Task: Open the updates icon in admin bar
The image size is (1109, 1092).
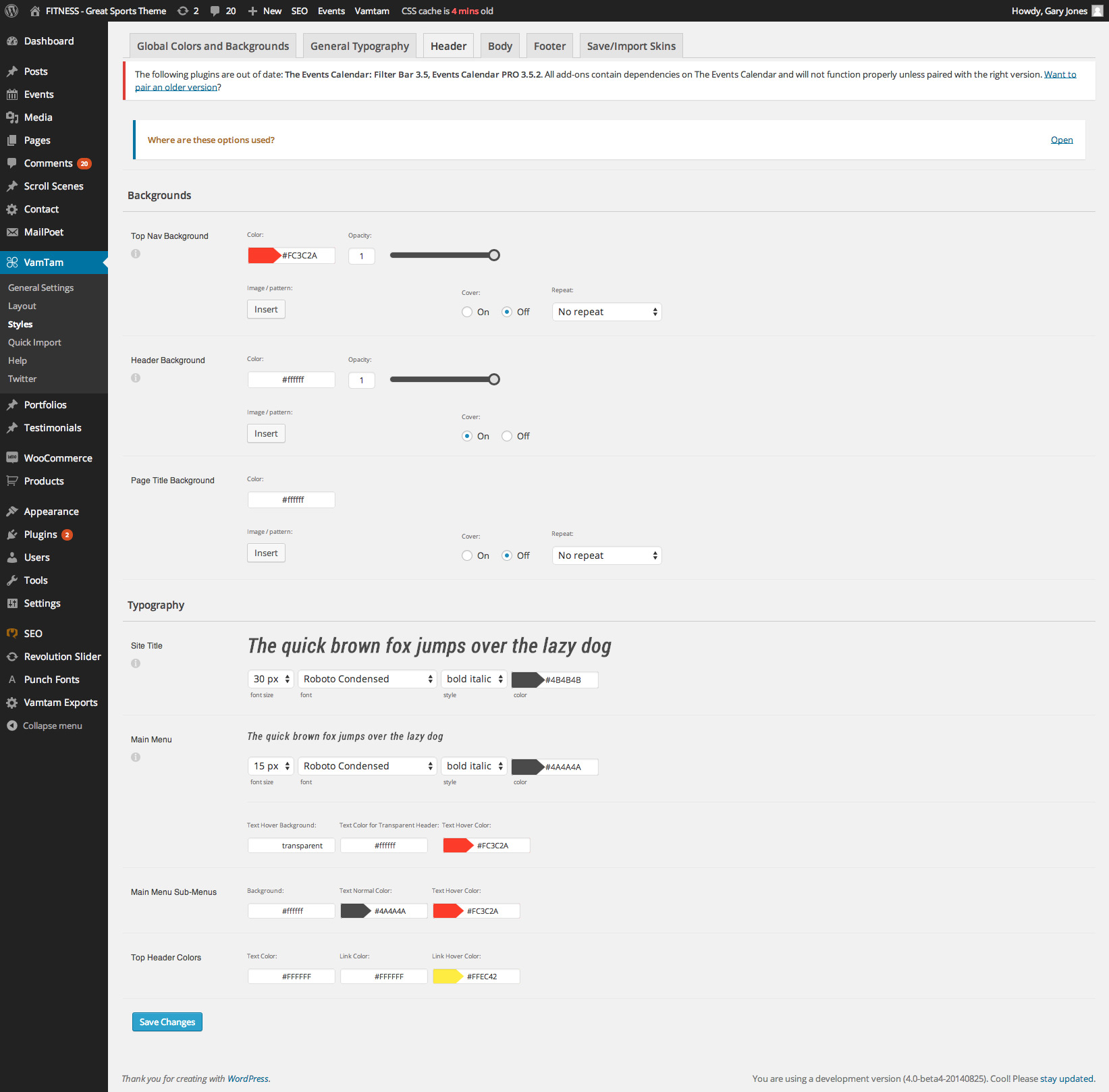Action: tap(183, 11)
